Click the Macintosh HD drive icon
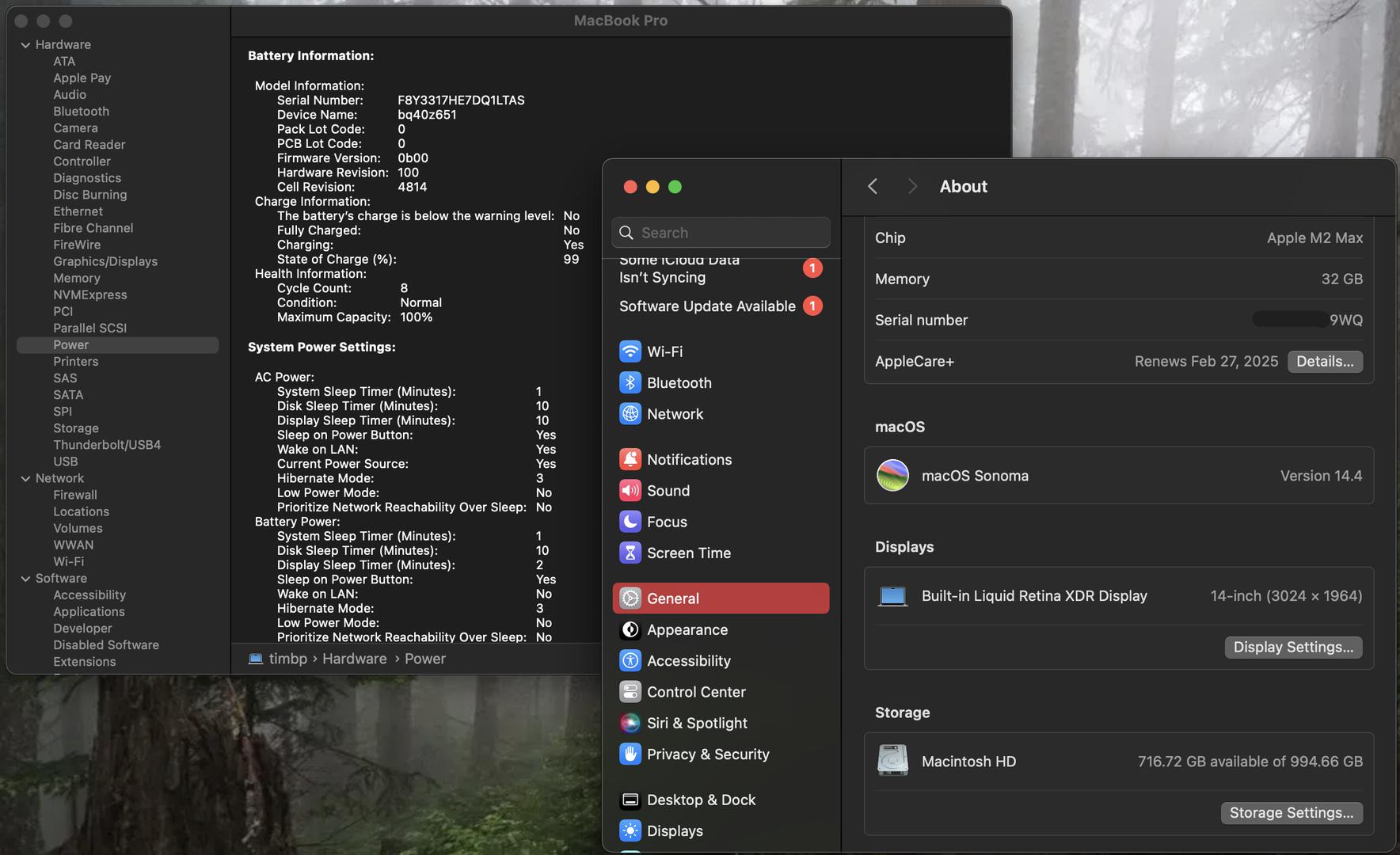The width and height of the screenshot is (1400, 855). (892, 761)
